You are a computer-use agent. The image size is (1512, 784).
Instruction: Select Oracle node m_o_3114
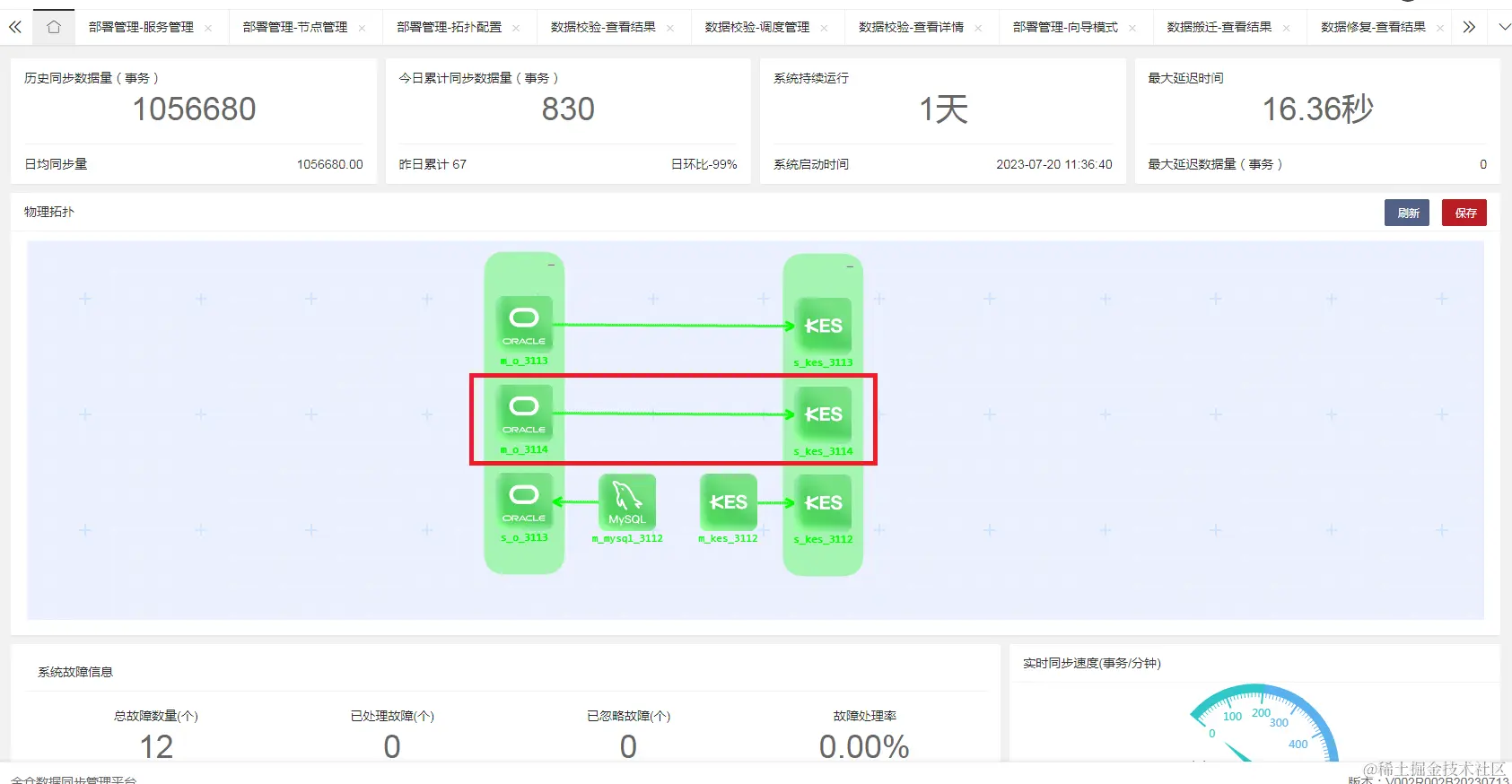coord(524,413)
